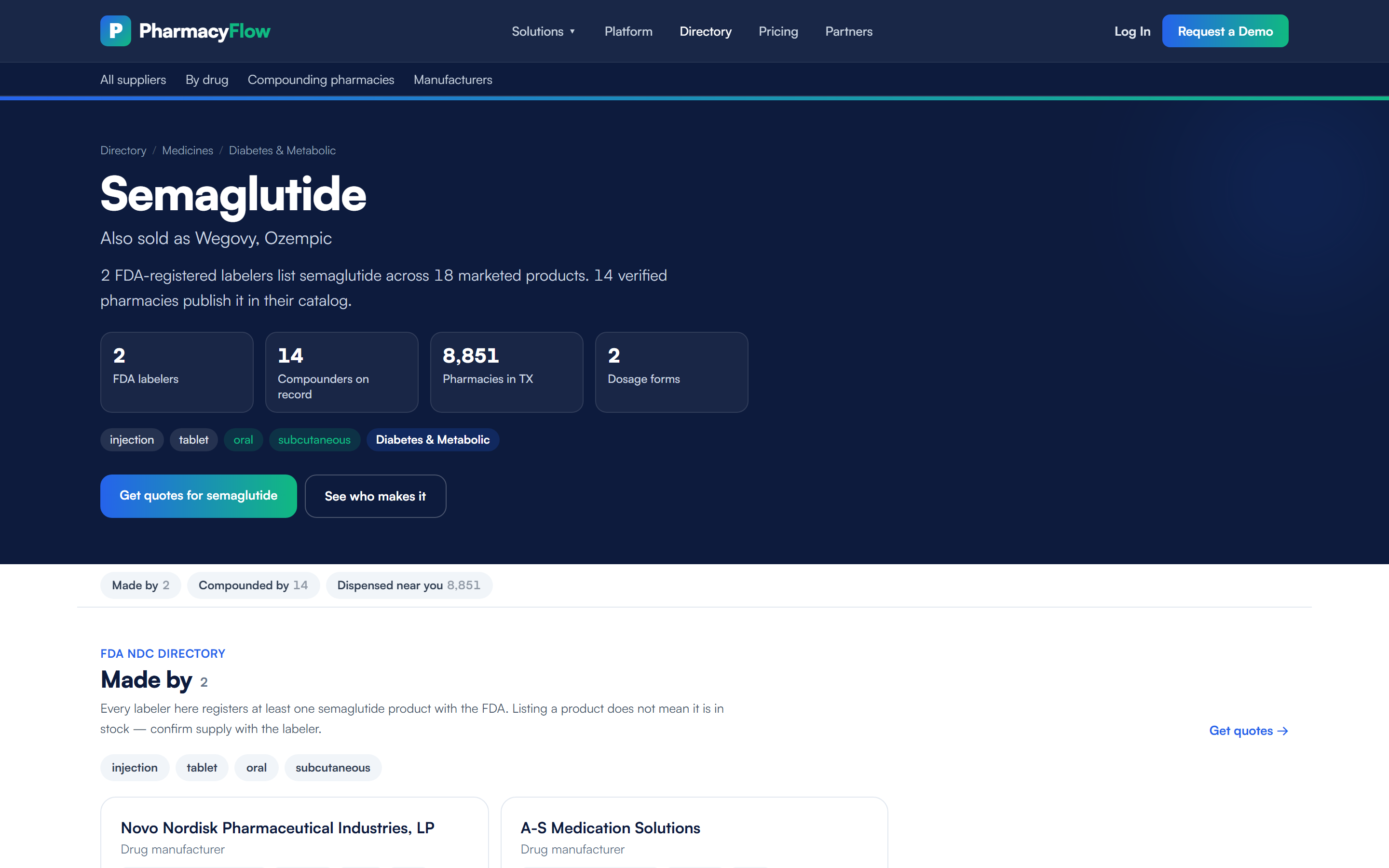Filter by oral chip under Made by

point(257,768)
